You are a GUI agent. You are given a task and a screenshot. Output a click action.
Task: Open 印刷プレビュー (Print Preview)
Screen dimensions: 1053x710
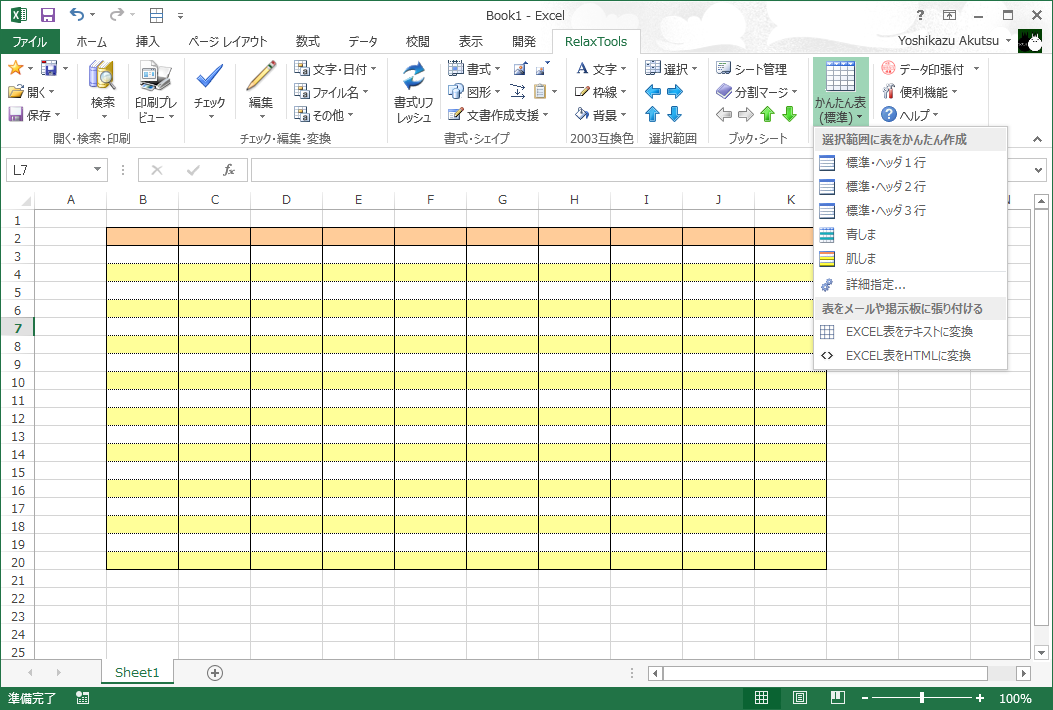(x=154, y=88)
